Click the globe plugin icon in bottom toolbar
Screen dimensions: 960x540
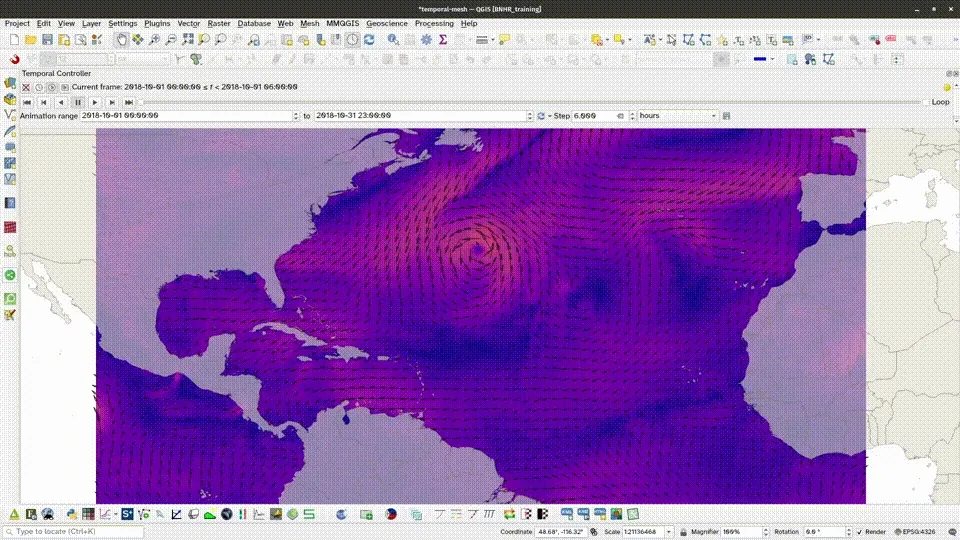click(x=227, y=514)
